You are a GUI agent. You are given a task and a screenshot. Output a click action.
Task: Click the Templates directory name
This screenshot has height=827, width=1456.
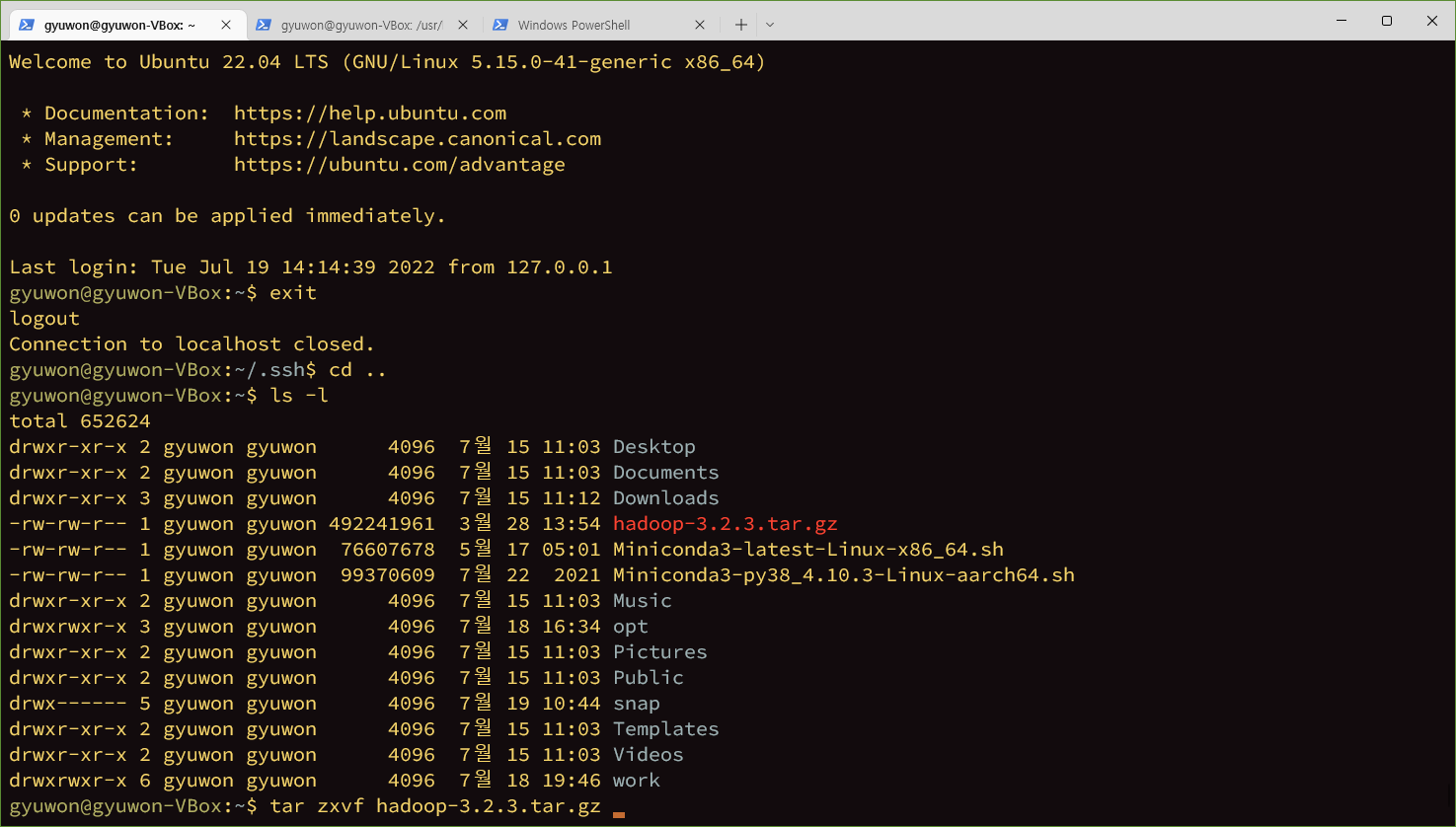(666, 729)
